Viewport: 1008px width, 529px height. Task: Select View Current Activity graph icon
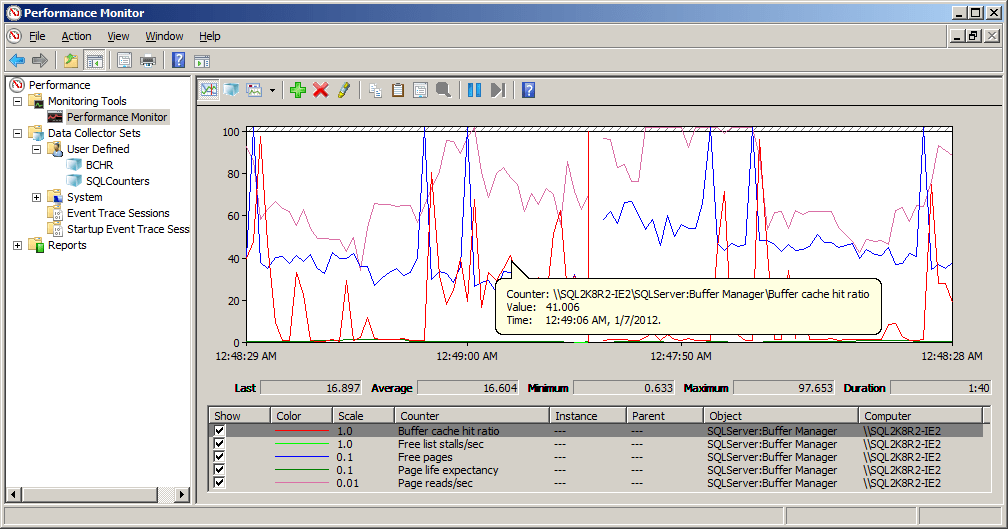click(x=209, y=90)
